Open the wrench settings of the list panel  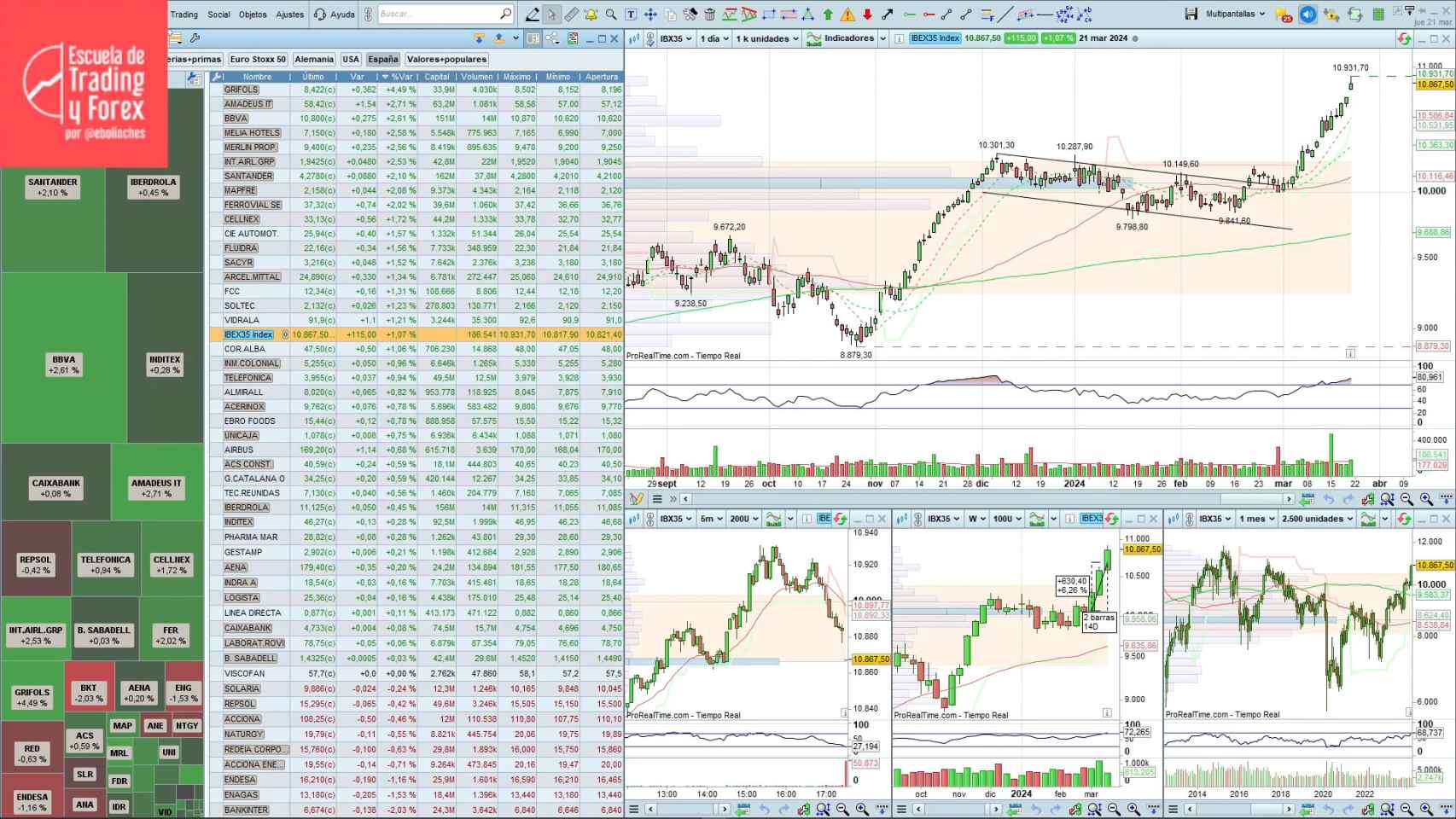click(195, 38)
